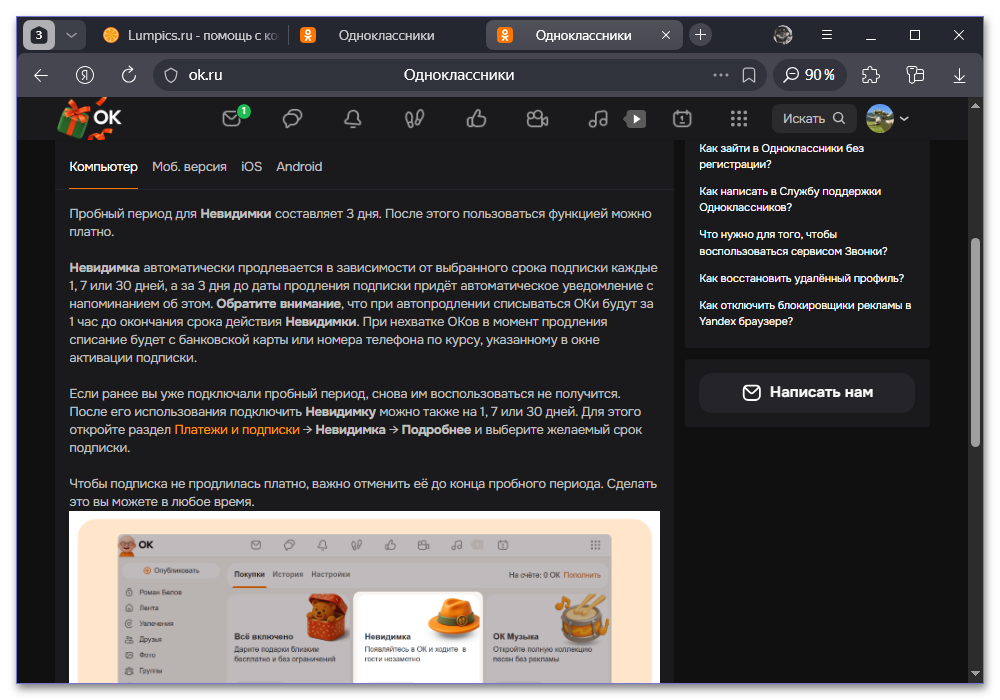The height and width of the screenshot is (700, 1000).
Task: Go to the OK logo home page
Action: (x=90, y=119)
